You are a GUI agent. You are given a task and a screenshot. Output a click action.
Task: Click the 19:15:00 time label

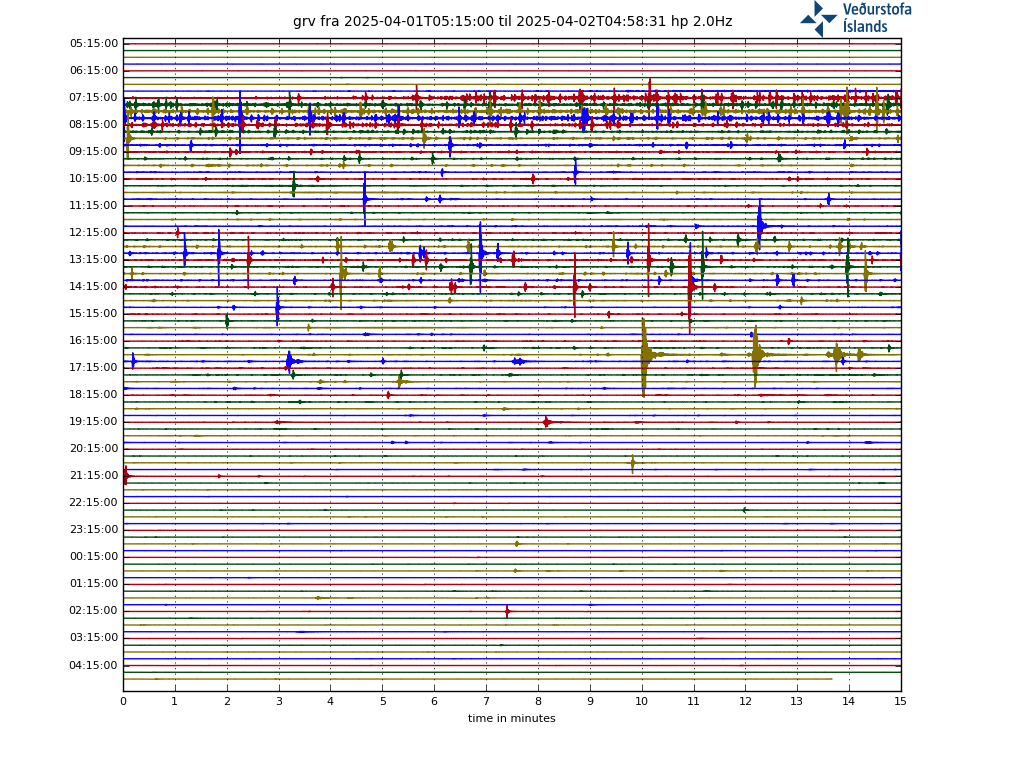pyautogui.click(x=94, y=422)
